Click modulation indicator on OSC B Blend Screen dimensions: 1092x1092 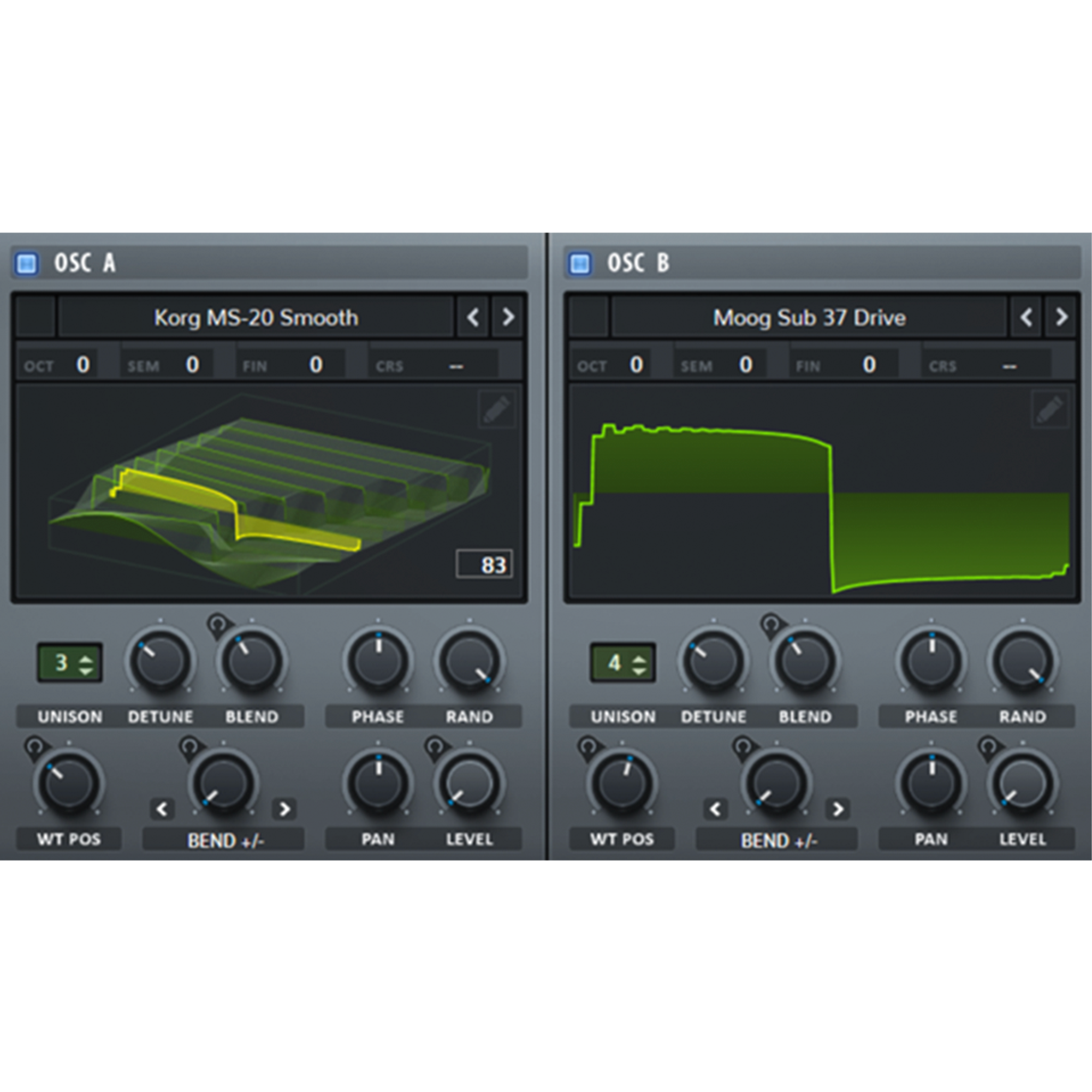pos(771,625)
